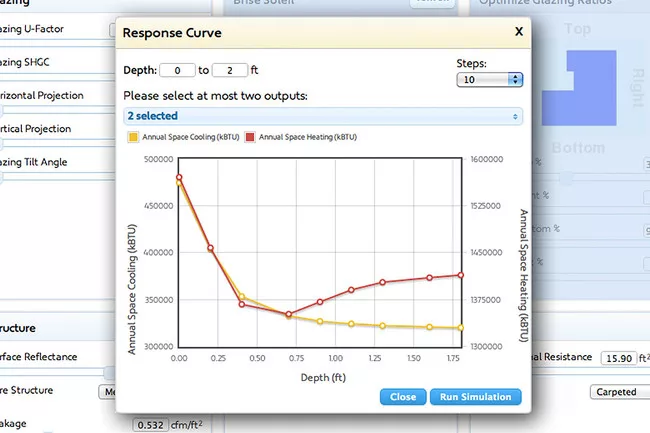Close the Response Curve dialog with X
Screen dimensions: 650x433
click(x=519, y=31)
